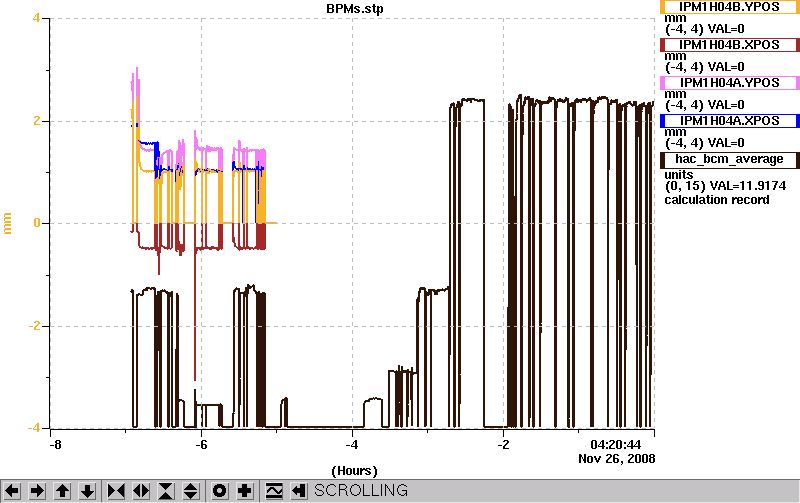
Task: Click the Nov 26, 2008 date label
Action: tap(616, 458)
